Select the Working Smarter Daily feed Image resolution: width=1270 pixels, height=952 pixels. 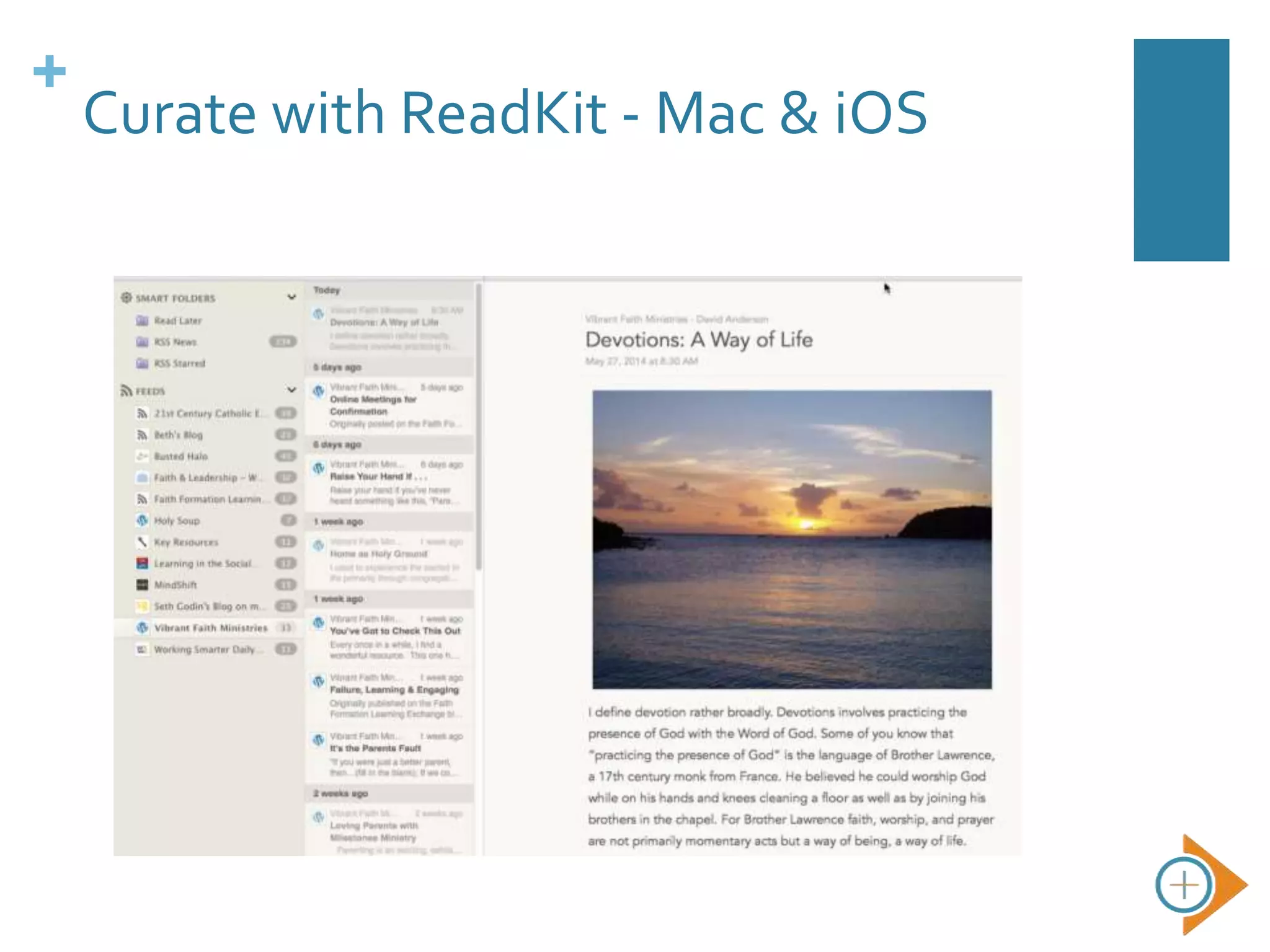pos(208,649)
